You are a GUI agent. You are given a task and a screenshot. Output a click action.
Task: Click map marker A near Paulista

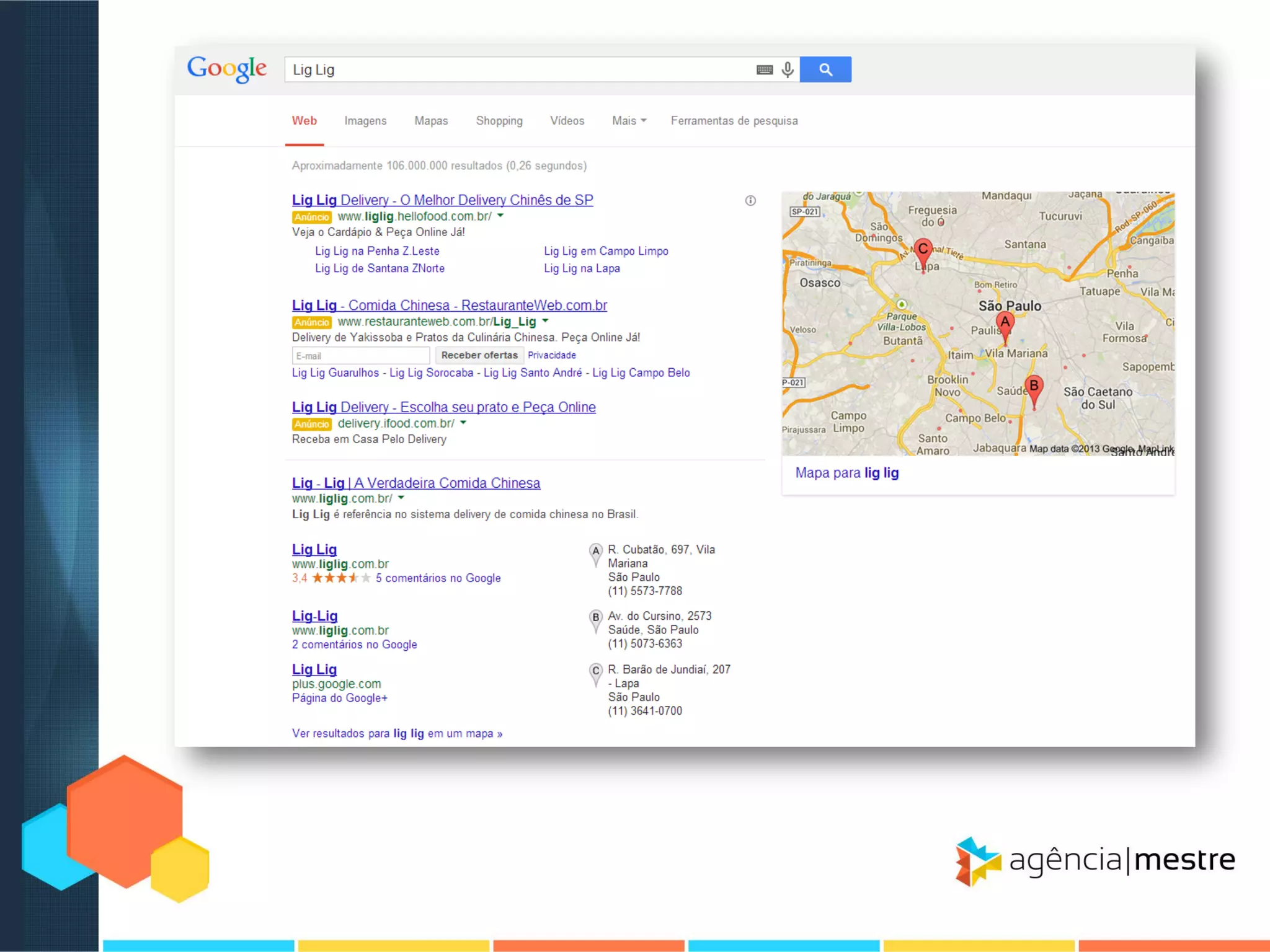(x=1005, y=323)
